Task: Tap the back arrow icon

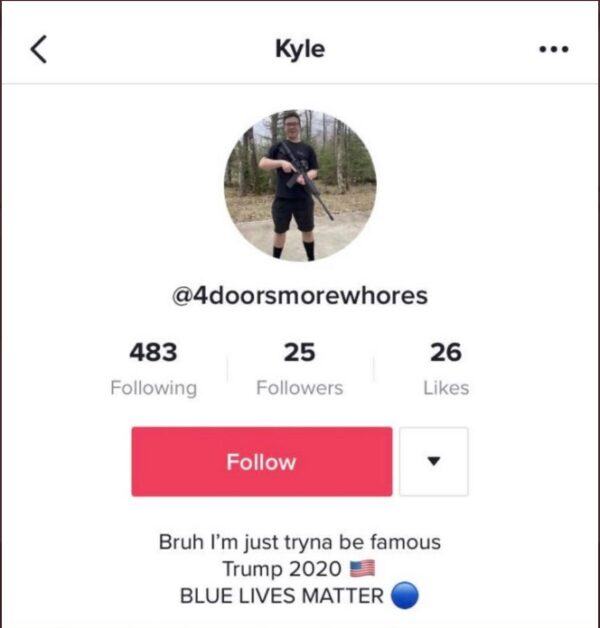Action: [39, 49]
